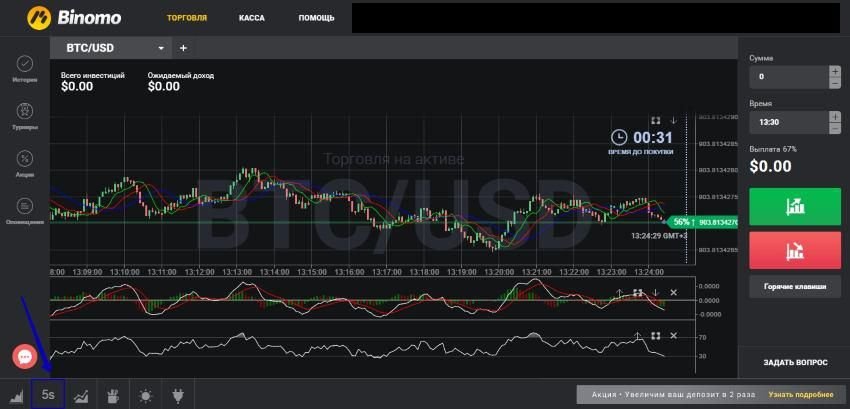Toggle fullscreen on the main chart

[x=656, y=120]
